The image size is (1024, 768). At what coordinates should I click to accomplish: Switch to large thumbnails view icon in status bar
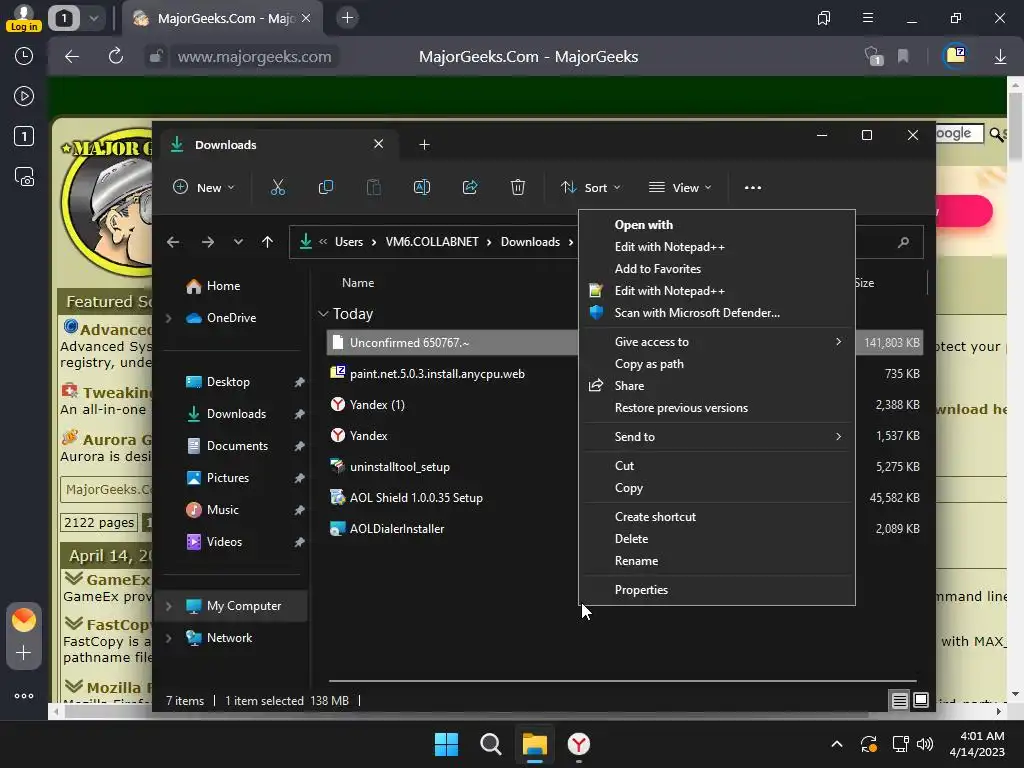tap(921, 701)
